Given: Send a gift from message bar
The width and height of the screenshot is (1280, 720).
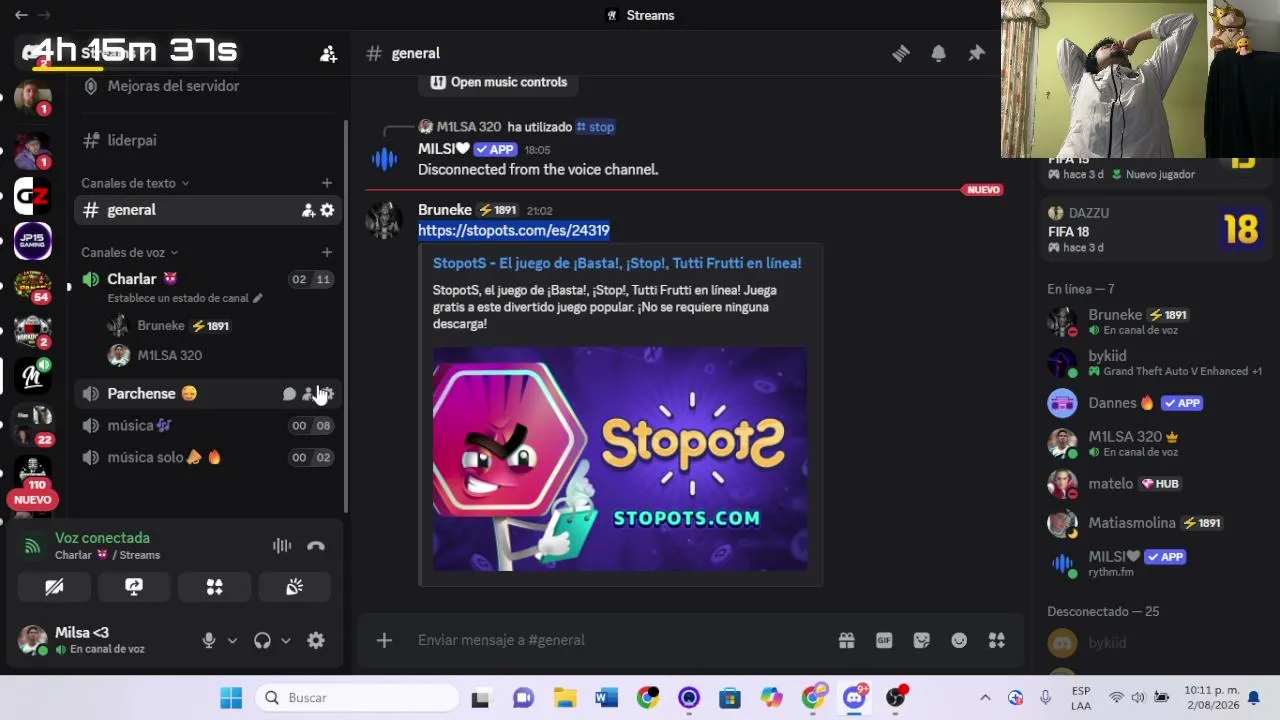Looking at the screenshot, I should pyautogui.click(x=847, y=640).
